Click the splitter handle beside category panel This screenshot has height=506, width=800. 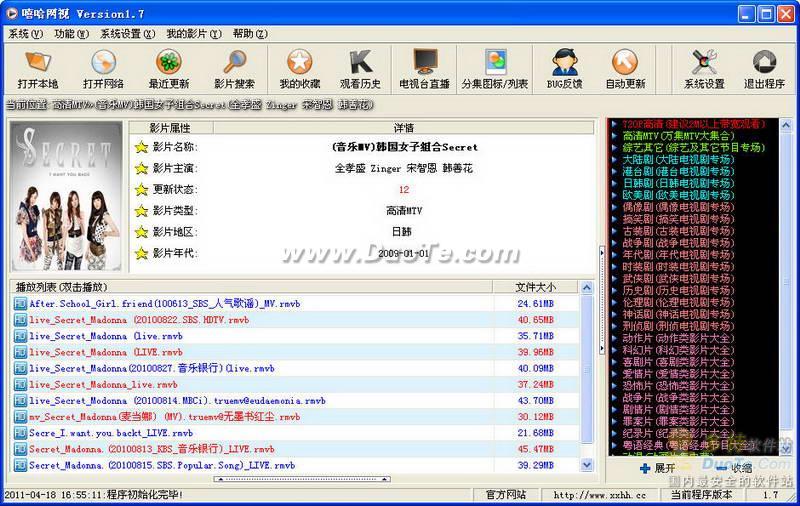coord(602,300)
